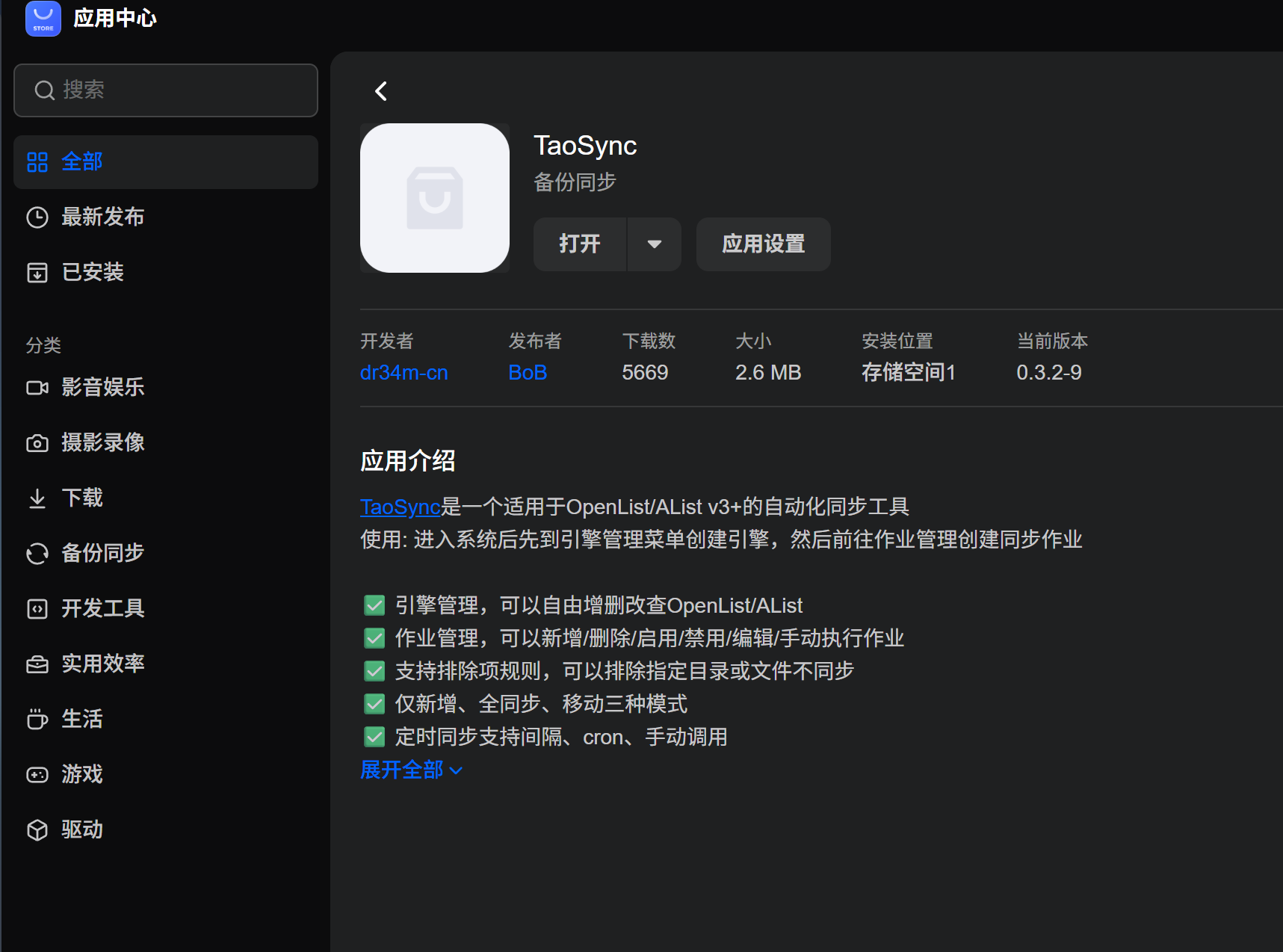Focus the 搜索 search field
The height and width of the screenshot is (952, 1283).
click(x=166, y=90)
